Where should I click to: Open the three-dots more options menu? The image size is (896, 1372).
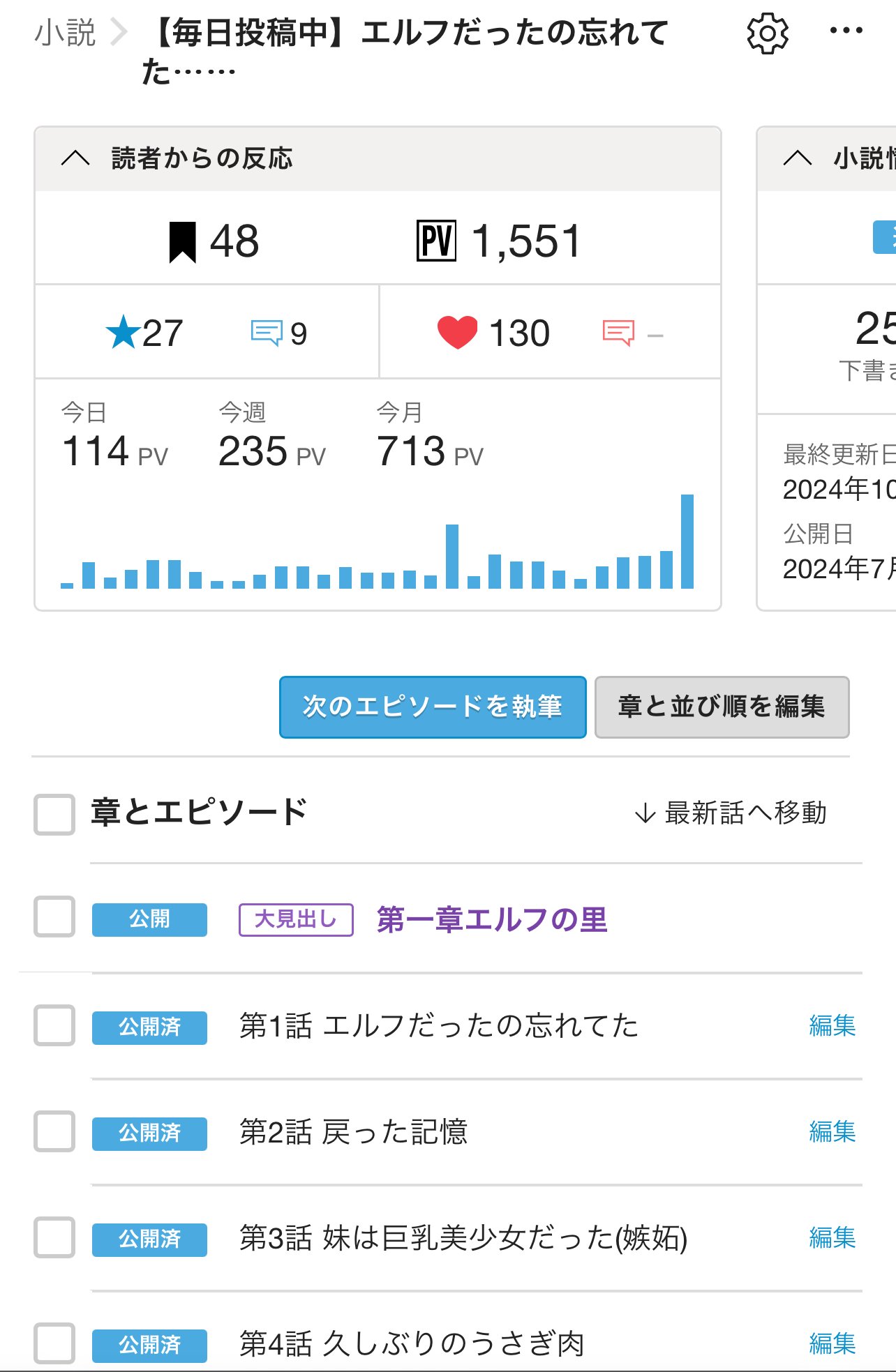(846, 31)
